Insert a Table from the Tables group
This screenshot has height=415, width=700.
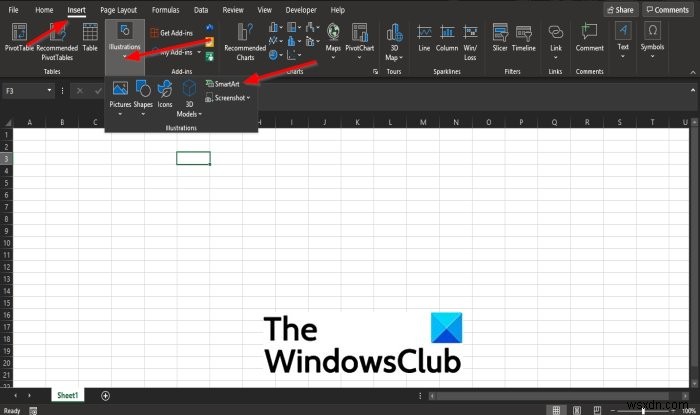90,37
